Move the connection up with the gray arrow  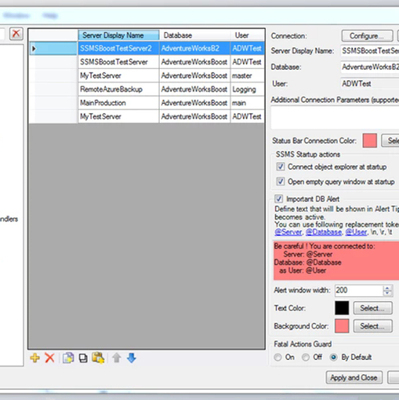point(116,358)
